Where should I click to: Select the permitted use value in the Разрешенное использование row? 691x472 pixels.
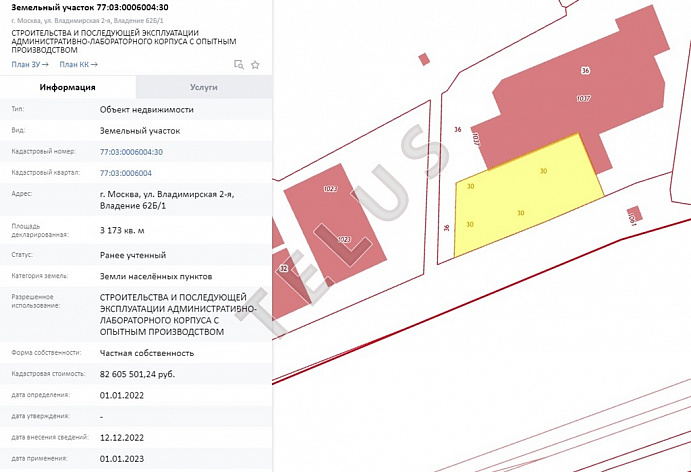178,314
